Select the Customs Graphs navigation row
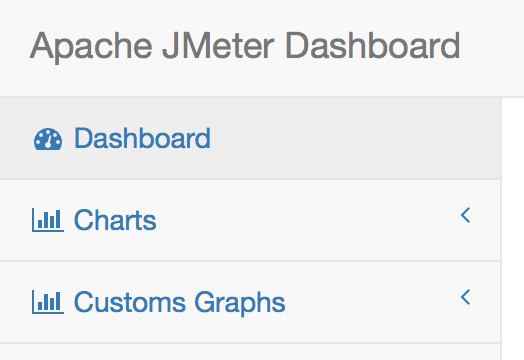The height and width of the screenshot is (360, 524). (x=250, y=302)
